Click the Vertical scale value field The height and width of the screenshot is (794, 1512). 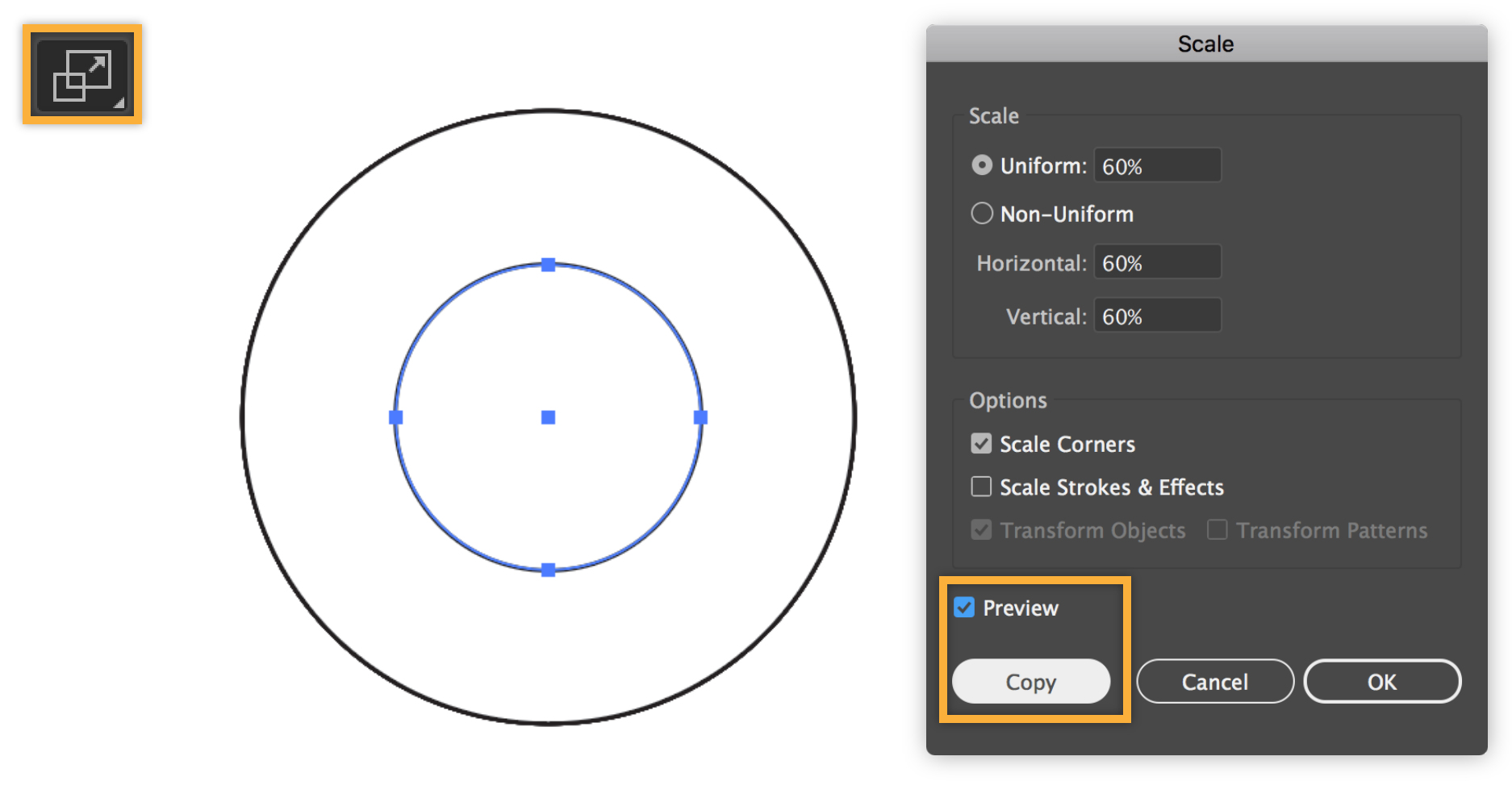point(1157,315)
